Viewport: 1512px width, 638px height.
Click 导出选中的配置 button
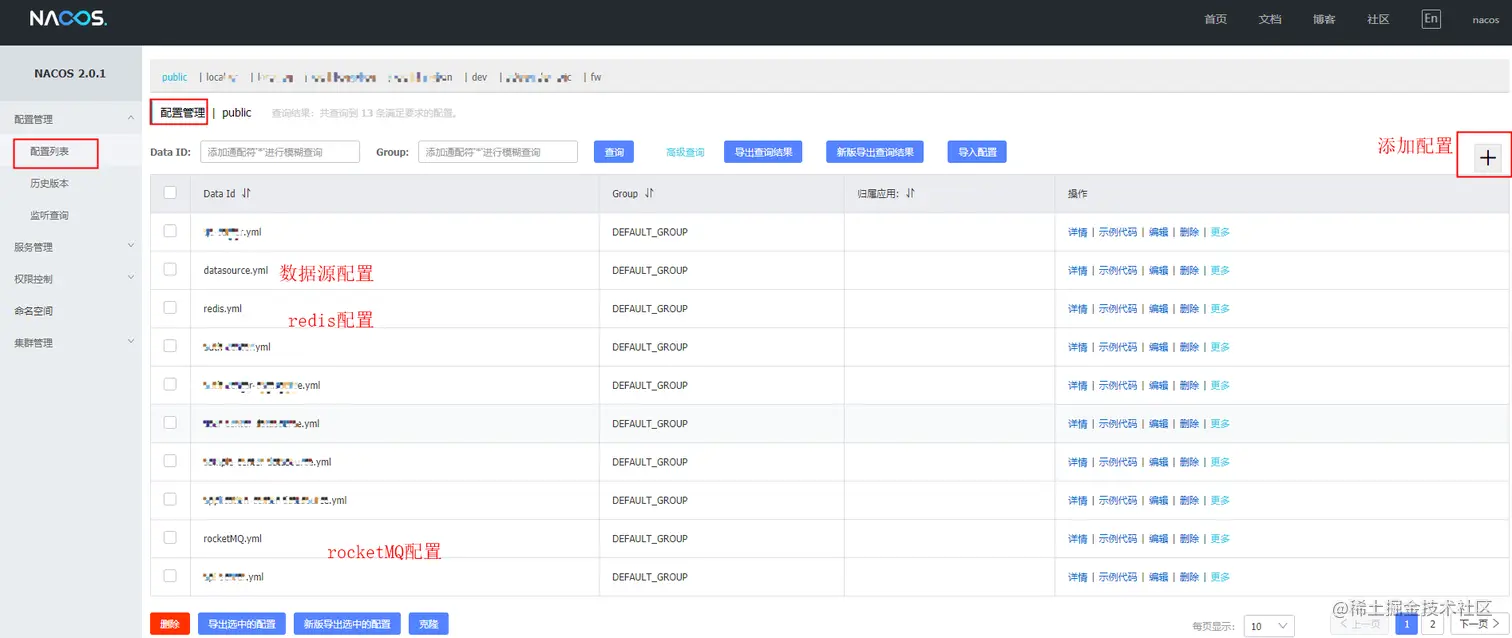242,624
